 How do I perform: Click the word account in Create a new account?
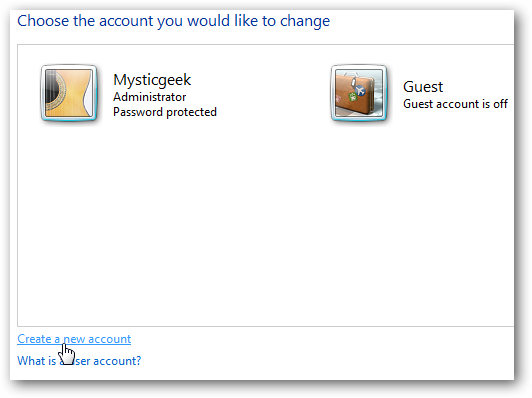click(110, 339)
